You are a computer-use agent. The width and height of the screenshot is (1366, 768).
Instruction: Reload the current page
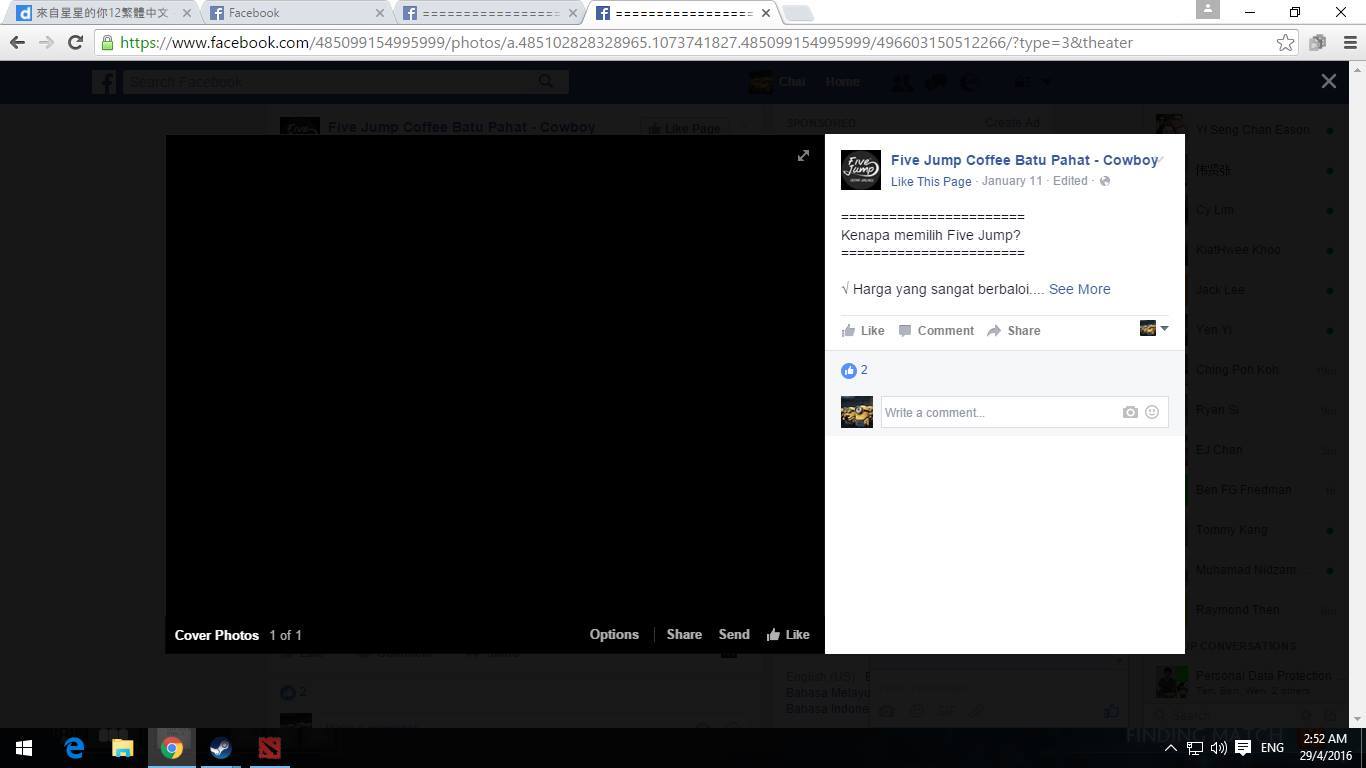75,42
